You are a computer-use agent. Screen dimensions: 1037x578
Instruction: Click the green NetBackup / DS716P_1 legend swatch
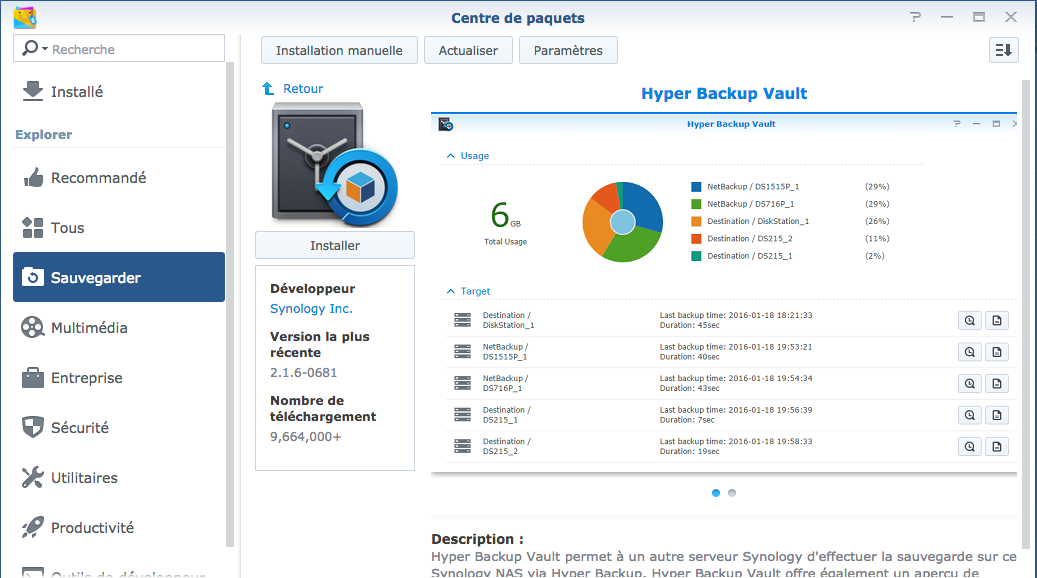696,204
